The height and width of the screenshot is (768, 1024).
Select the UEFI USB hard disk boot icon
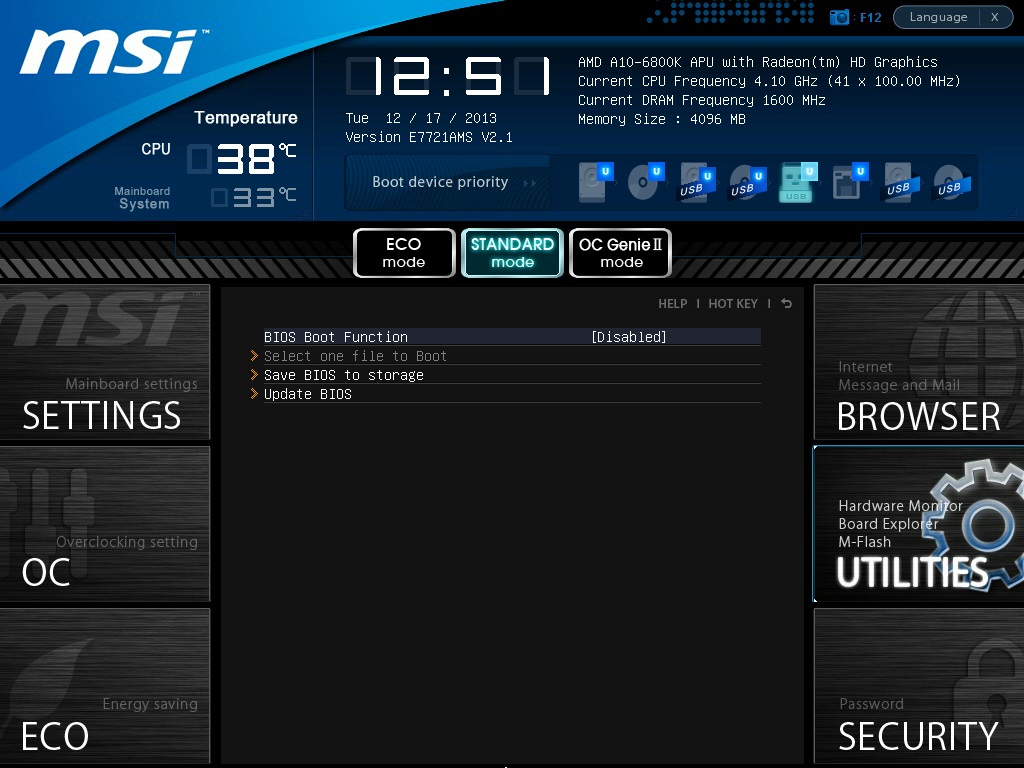[x=696, y=183]
